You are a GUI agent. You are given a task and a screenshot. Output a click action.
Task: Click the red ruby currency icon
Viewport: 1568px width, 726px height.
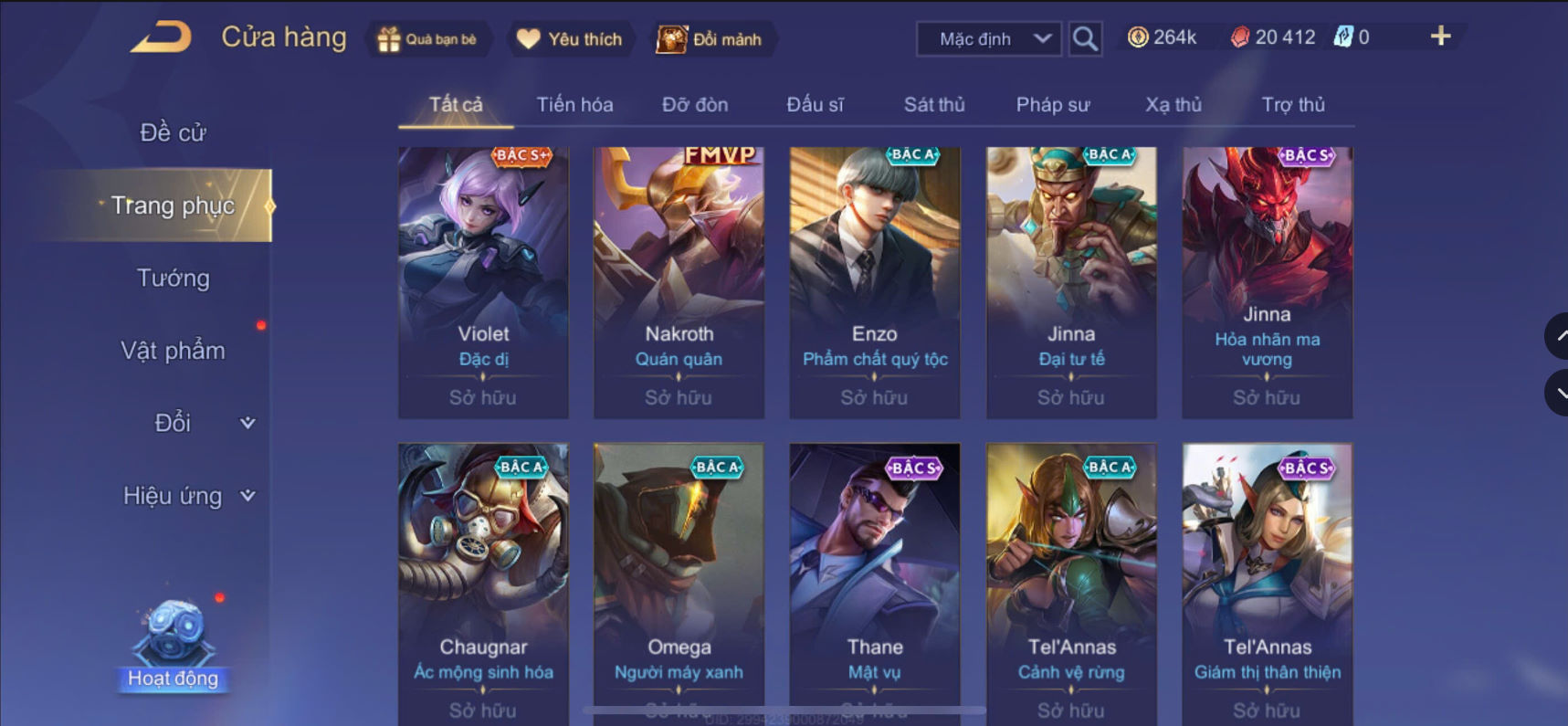pyautogui.click(x=1239, y=37)
